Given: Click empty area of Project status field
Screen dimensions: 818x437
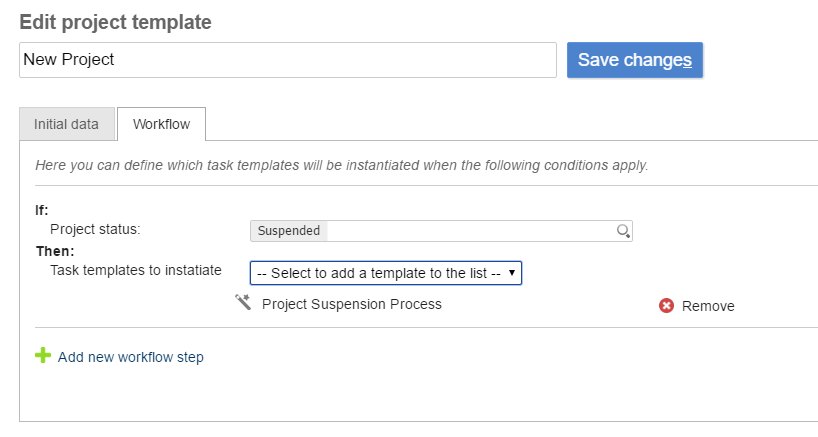Looking at the screenshot, I should pos(470,231).
